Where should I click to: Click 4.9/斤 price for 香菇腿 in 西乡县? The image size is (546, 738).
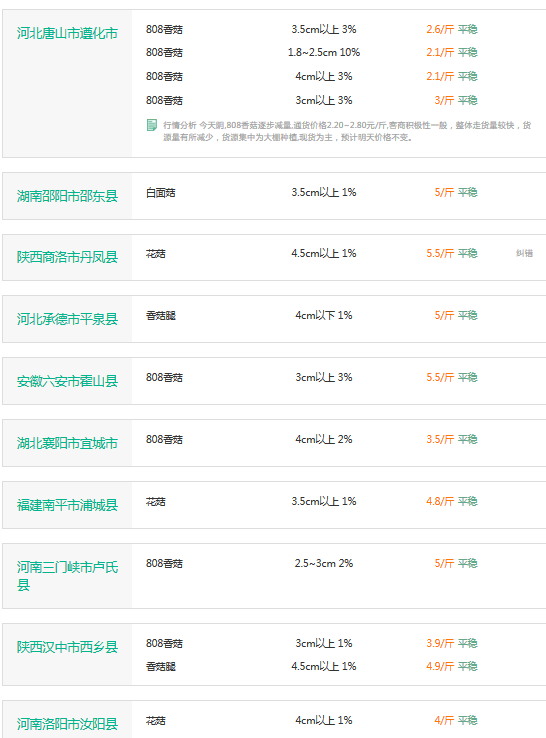point(440,666)
